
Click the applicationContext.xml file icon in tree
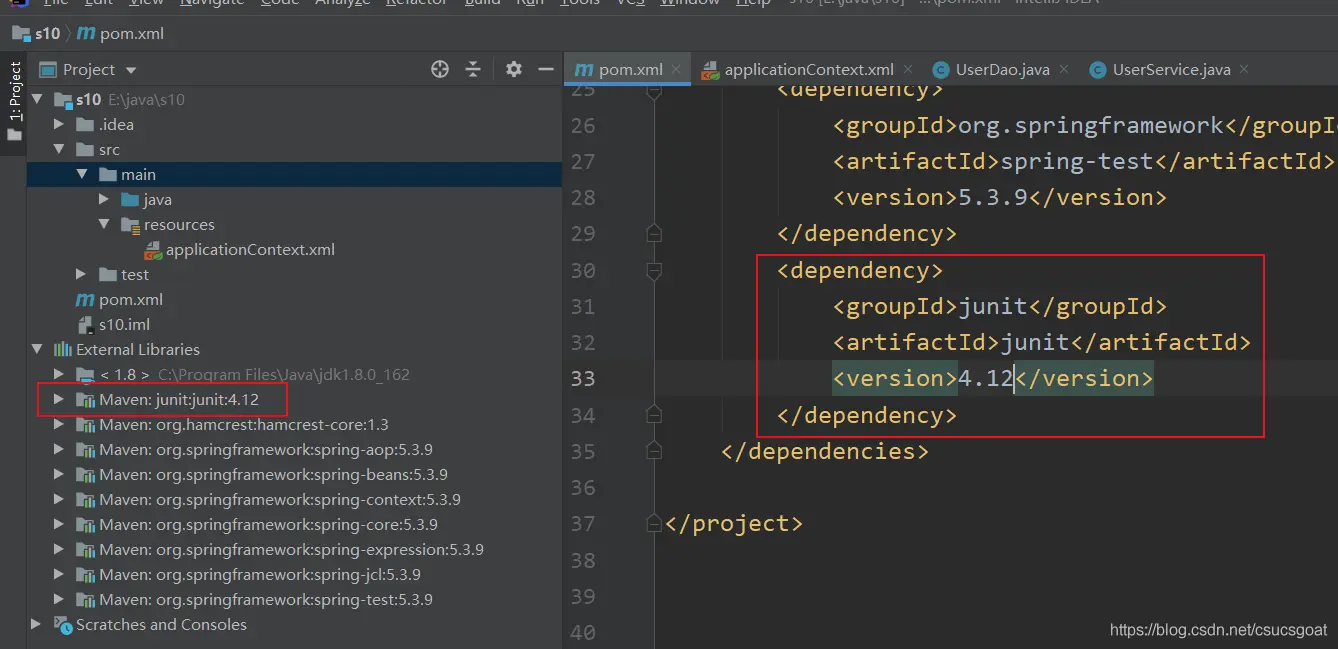tap(153, 250)
